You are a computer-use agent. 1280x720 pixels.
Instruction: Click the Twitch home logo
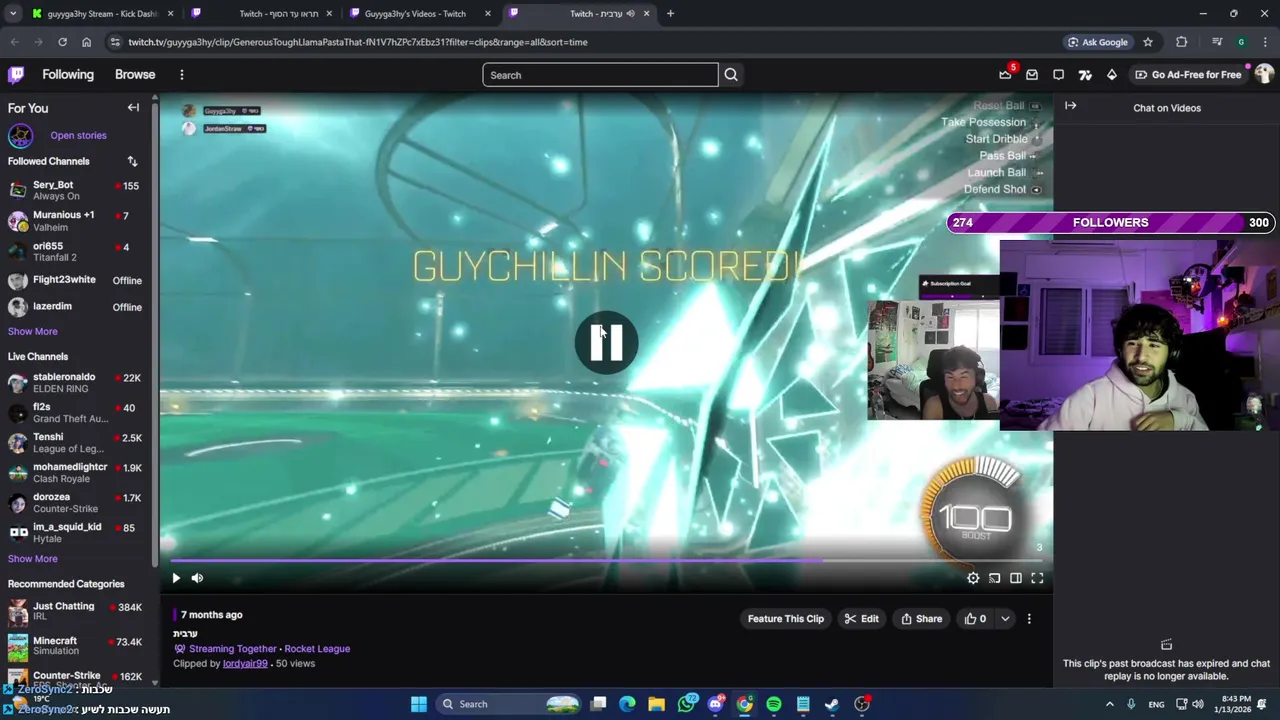[16, 75]
